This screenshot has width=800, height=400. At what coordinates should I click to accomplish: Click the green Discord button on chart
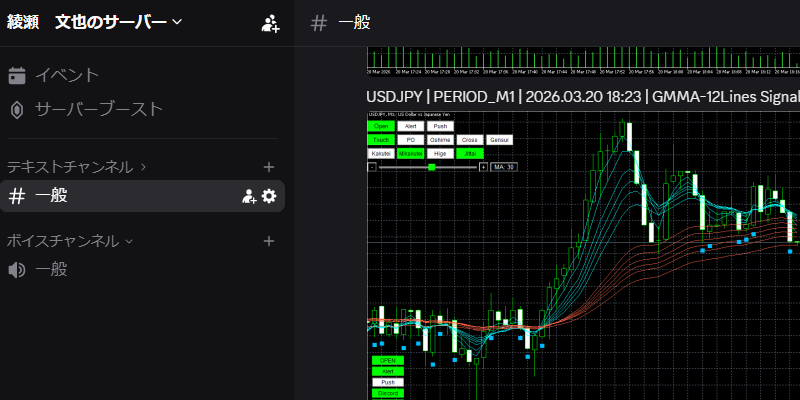click(x=386, y=393)
